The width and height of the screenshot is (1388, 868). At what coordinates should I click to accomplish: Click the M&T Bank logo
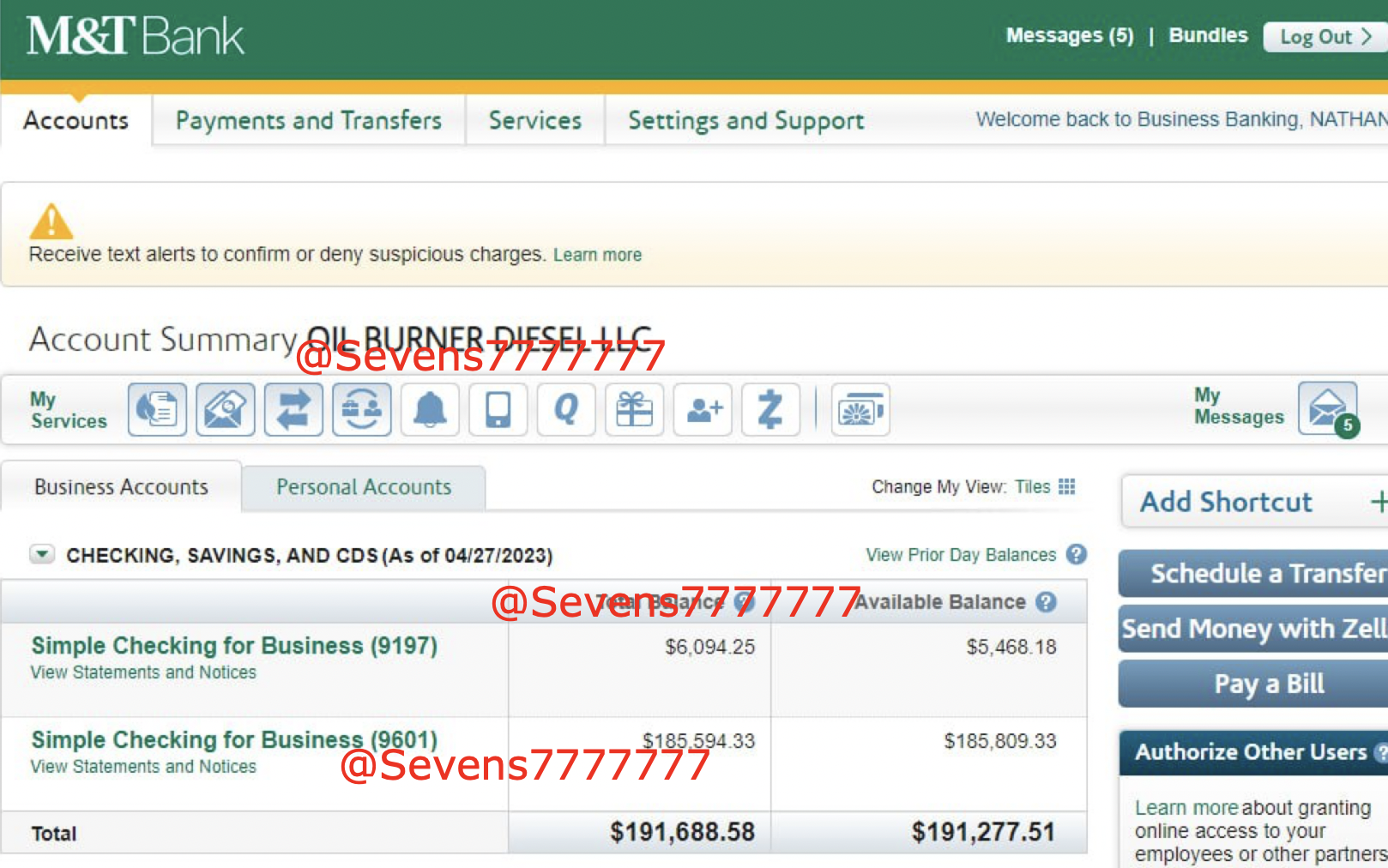point(135,36)
